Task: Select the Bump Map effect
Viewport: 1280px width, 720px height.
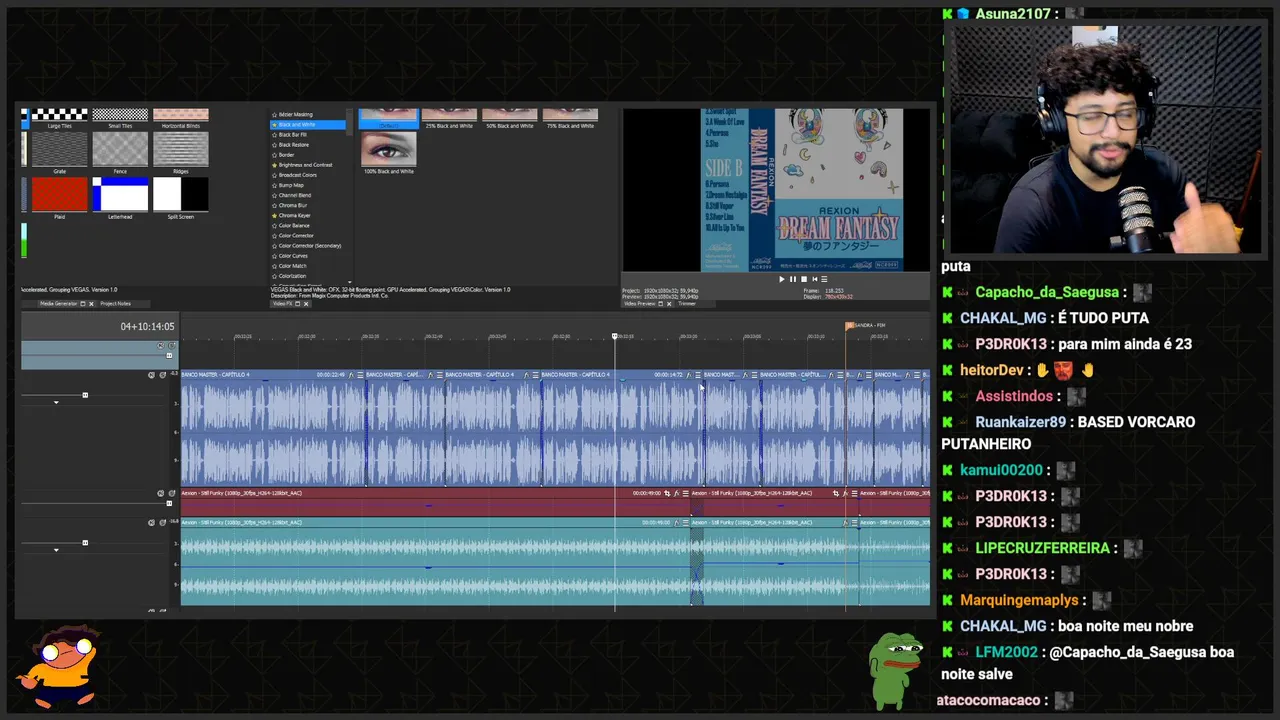Action: pos(291,185)
